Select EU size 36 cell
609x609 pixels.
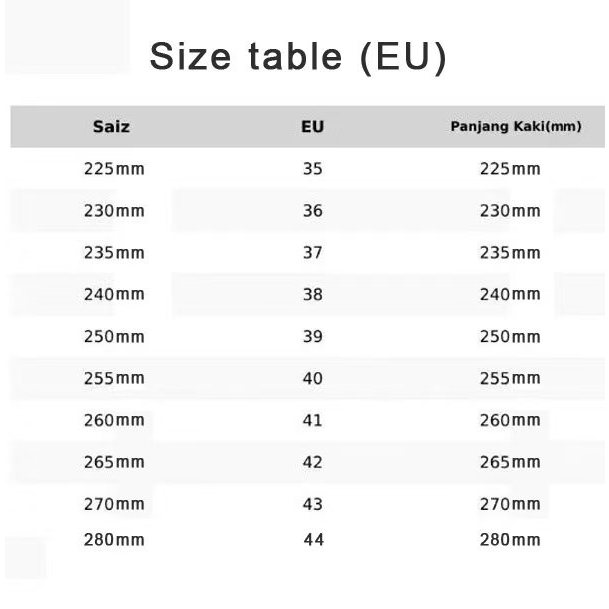pos(312,211)
